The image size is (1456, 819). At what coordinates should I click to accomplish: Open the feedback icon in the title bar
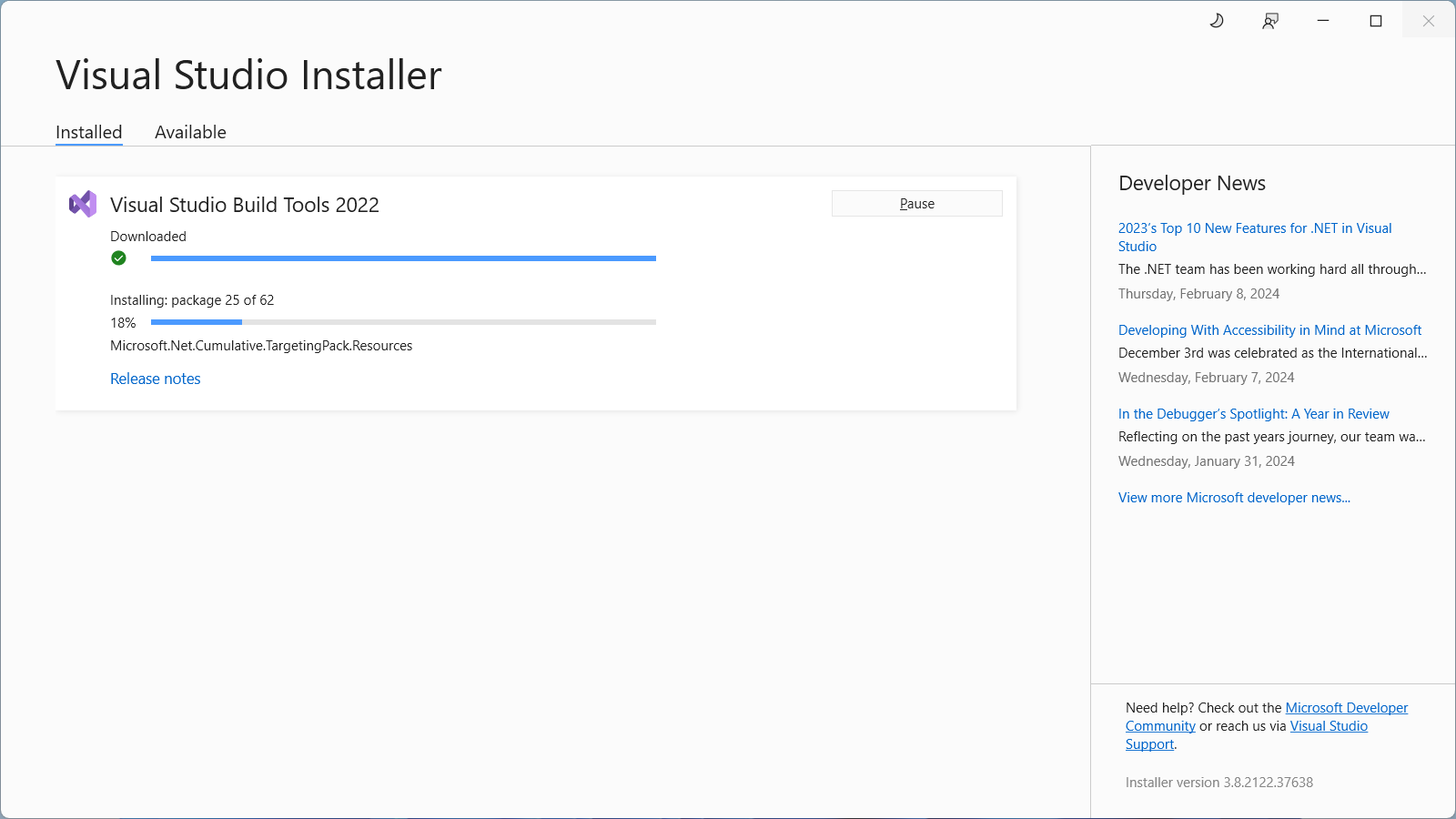click(1270, 20)
